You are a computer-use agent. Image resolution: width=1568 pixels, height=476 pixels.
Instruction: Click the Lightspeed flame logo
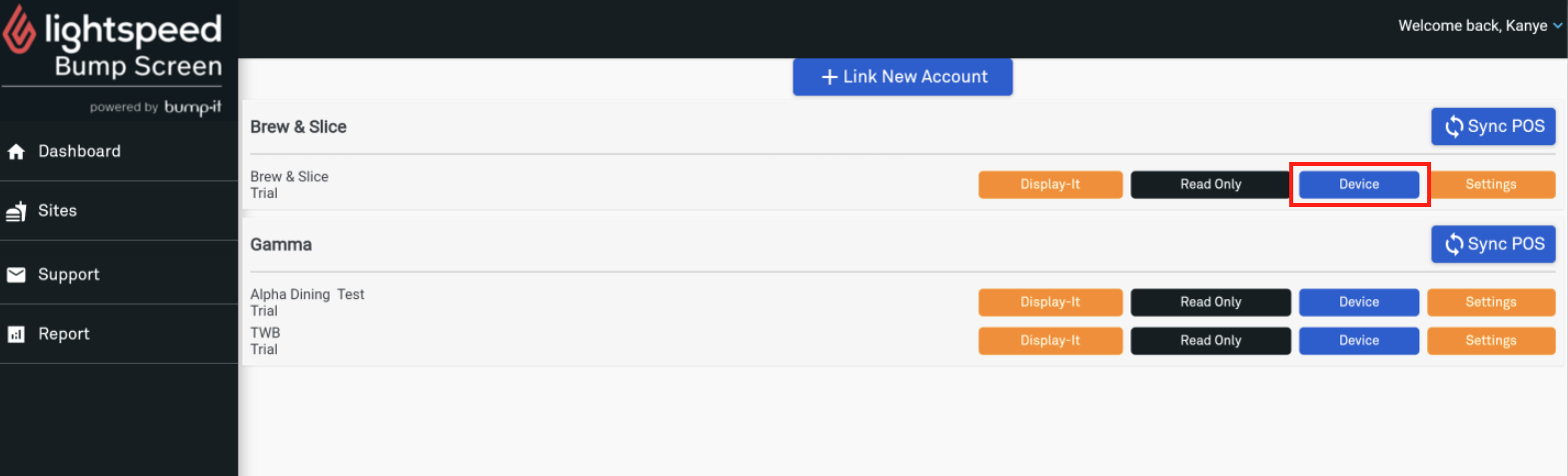pyautogui.click(x=18, y=31)
